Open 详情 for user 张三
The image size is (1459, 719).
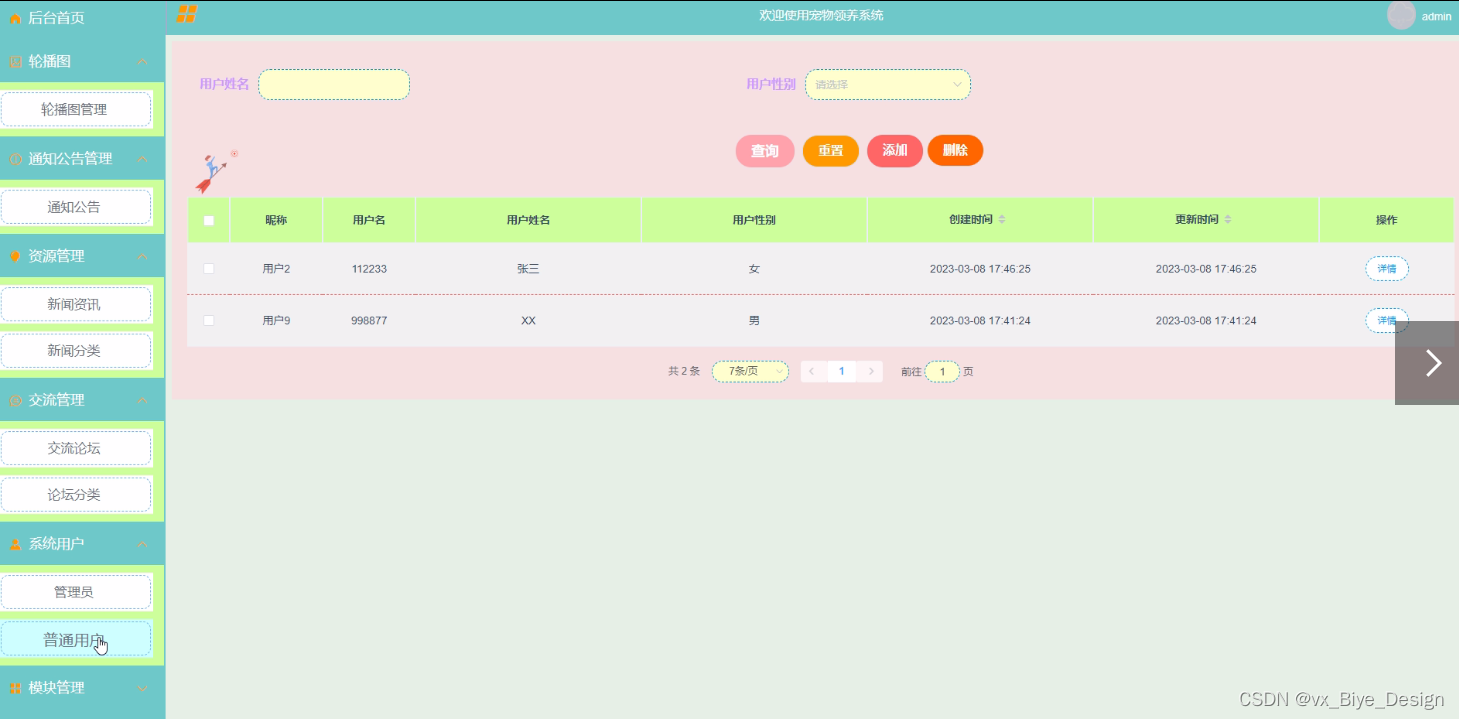point(1387,269)
